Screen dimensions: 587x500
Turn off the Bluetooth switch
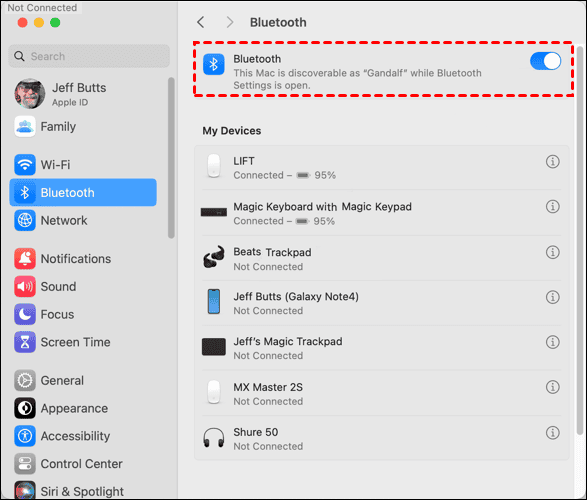tap(545, 61)
